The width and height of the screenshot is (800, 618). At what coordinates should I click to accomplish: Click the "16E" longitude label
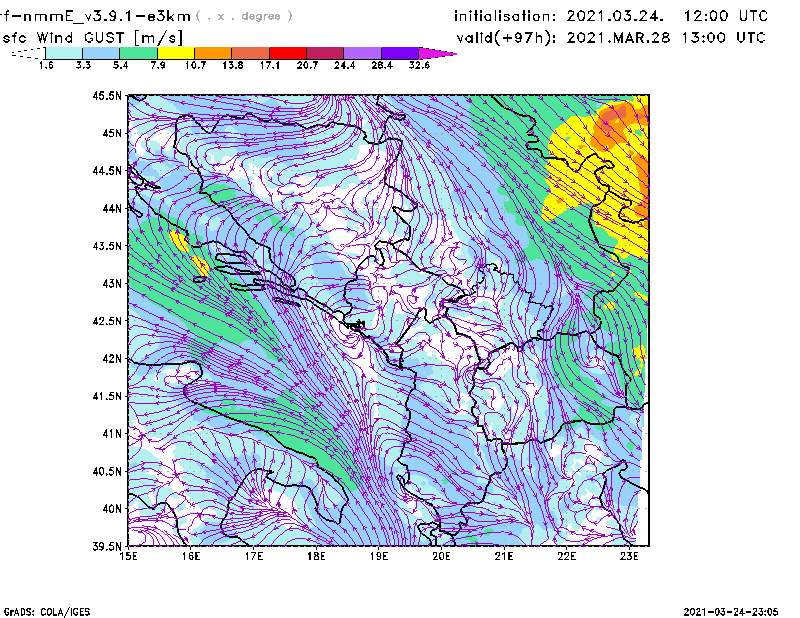[x=191, y=556]
